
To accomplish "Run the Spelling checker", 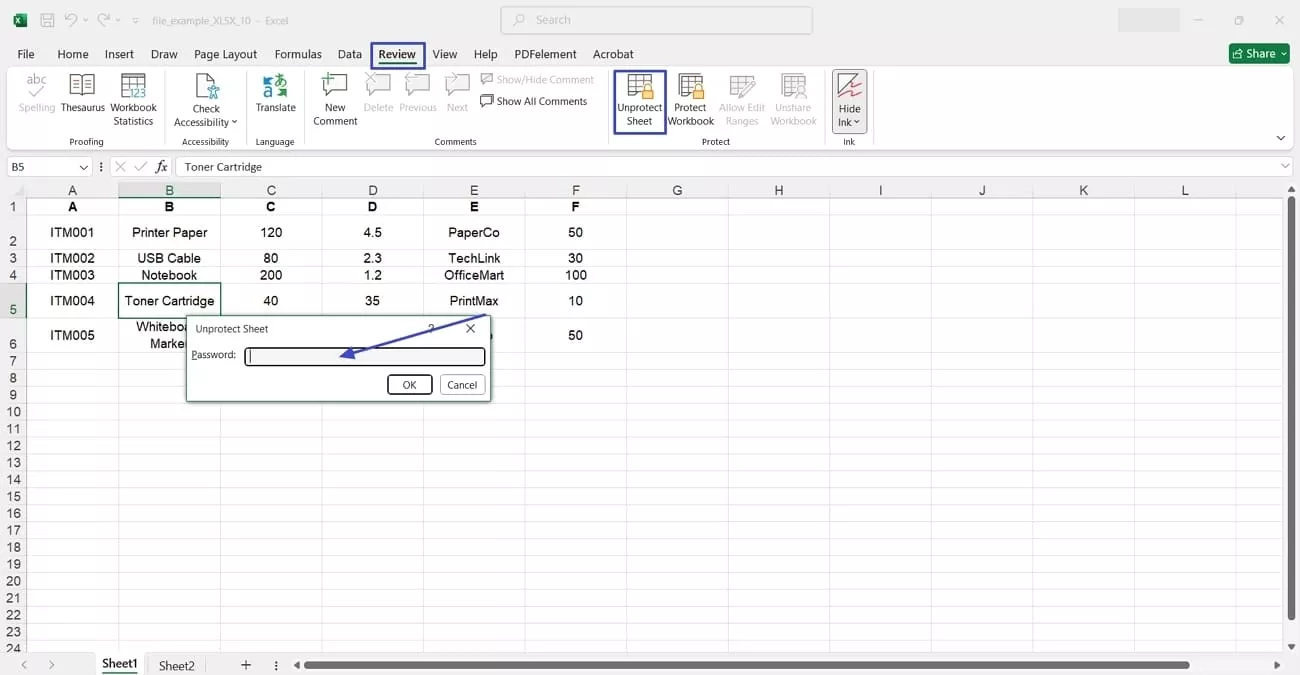I will (36, 95).
